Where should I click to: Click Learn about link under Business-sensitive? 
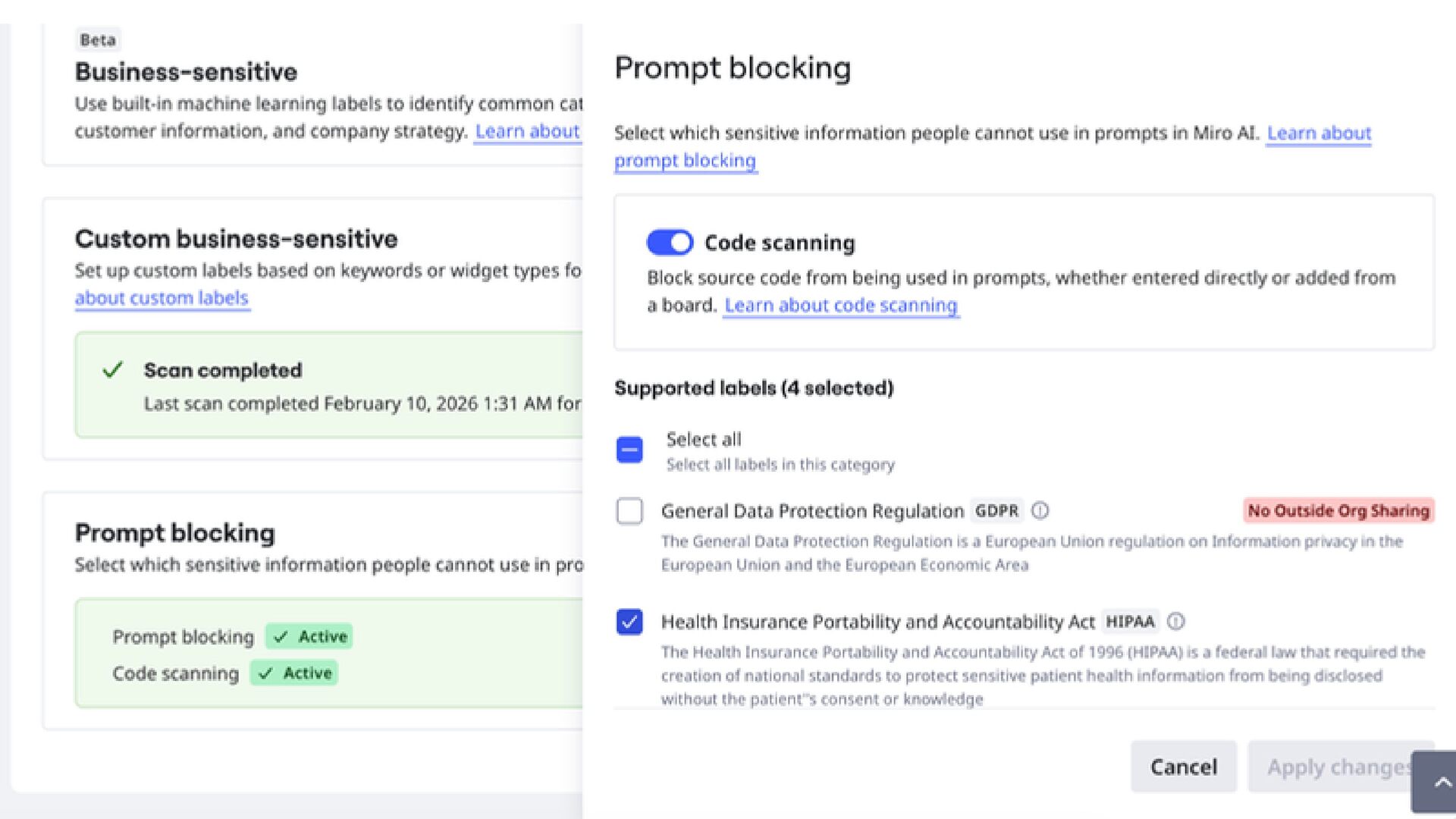527,131
